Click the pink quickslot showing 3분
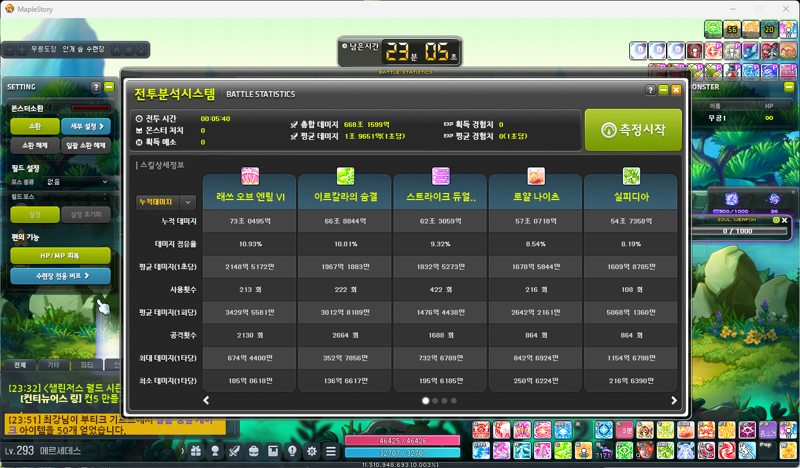This screenshot has height=468, width=800. [x=624, y=430]
